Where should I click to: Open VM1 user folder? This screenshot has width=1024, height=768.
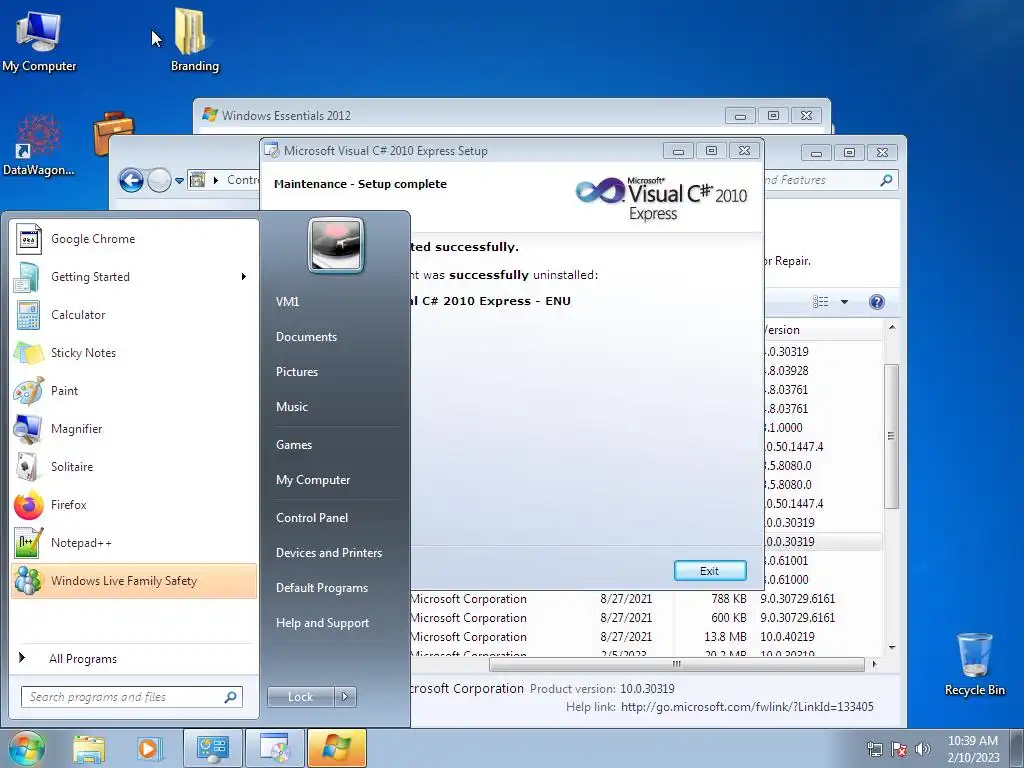[x=287, y=302]
